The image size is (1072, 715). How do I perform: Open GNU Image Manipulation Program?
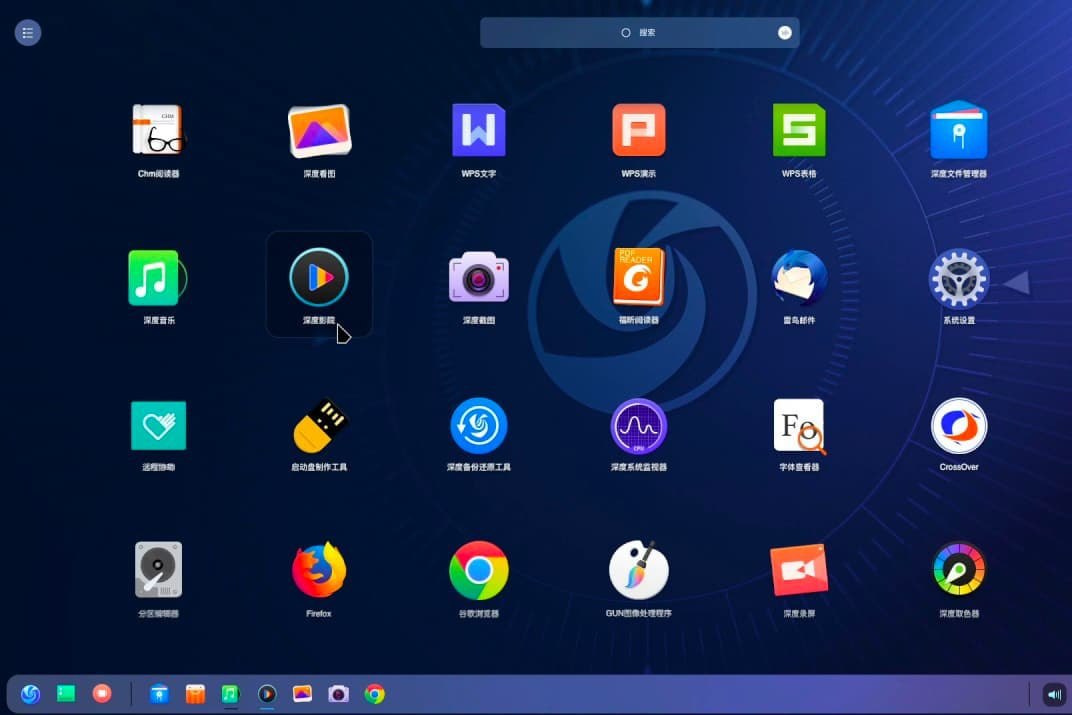click(639, 569)
